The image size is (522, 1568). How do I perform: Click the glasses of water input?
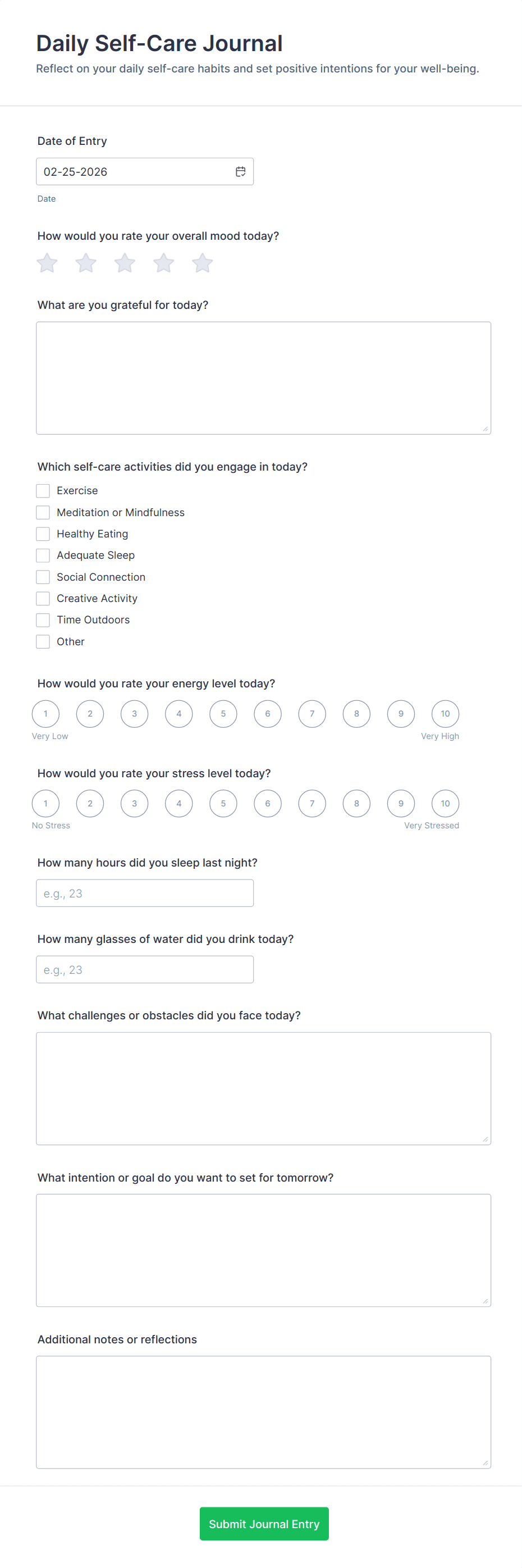[x=145, y=970]
